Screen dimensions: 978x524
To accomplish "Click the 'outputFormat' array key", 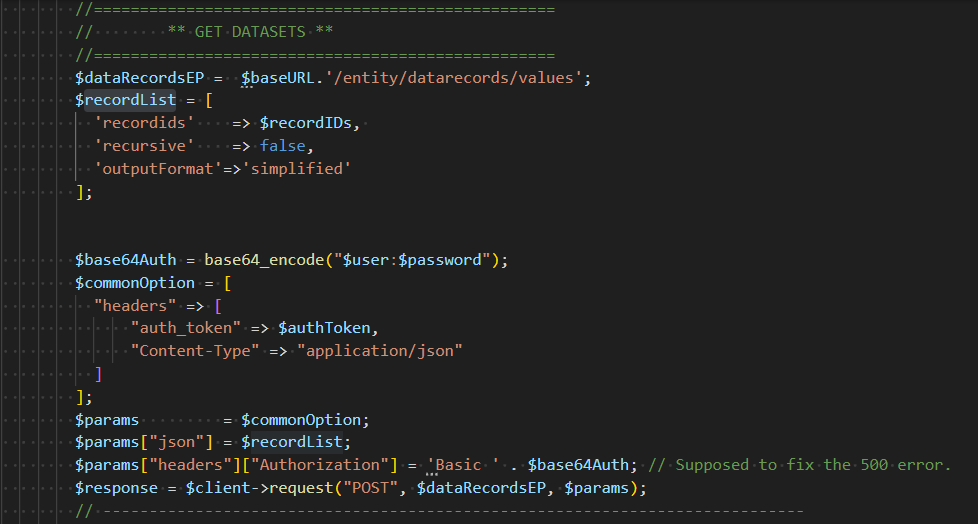I will click(158, 169).
